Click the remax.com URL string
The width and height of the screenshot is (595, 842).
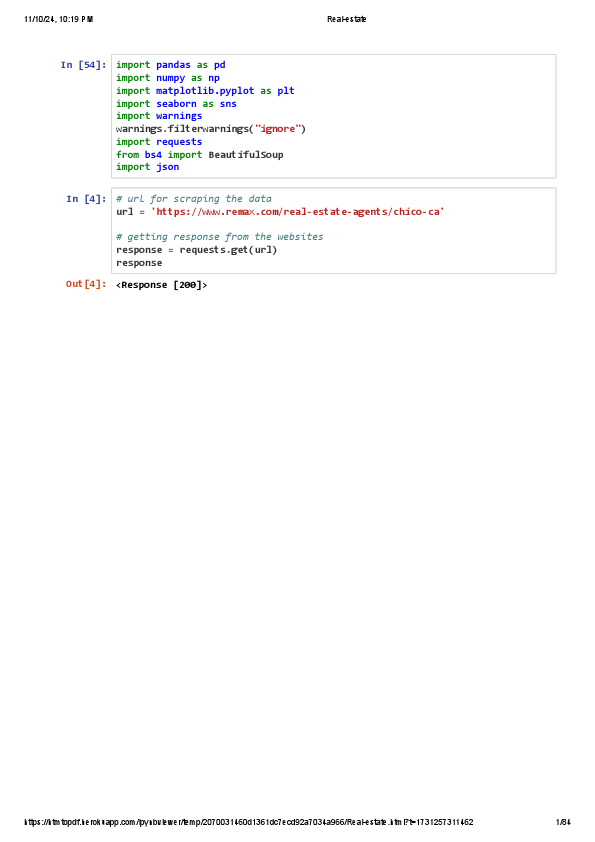[298, 212]
